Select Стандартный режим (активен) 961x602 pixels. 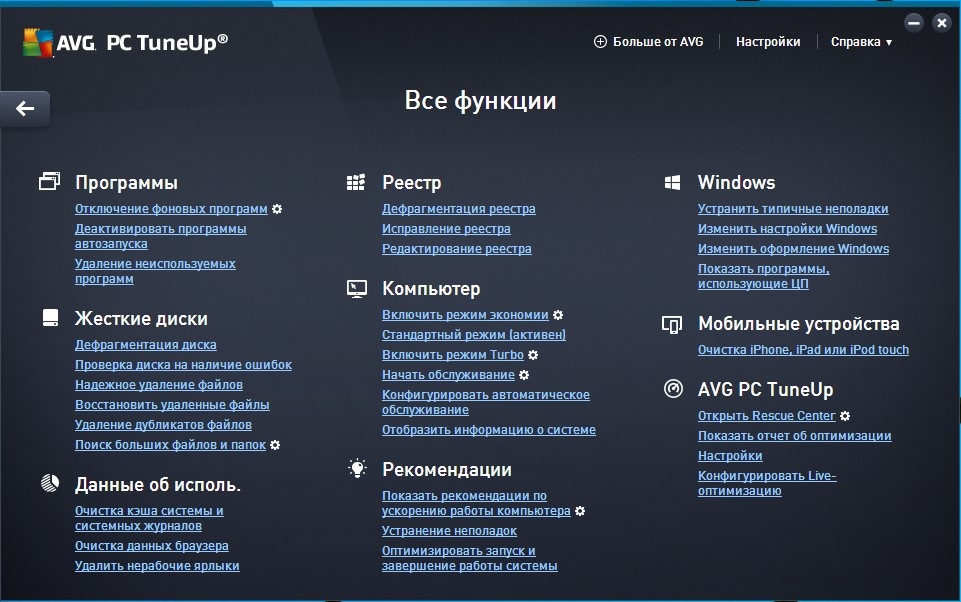[x=474, y=335]
